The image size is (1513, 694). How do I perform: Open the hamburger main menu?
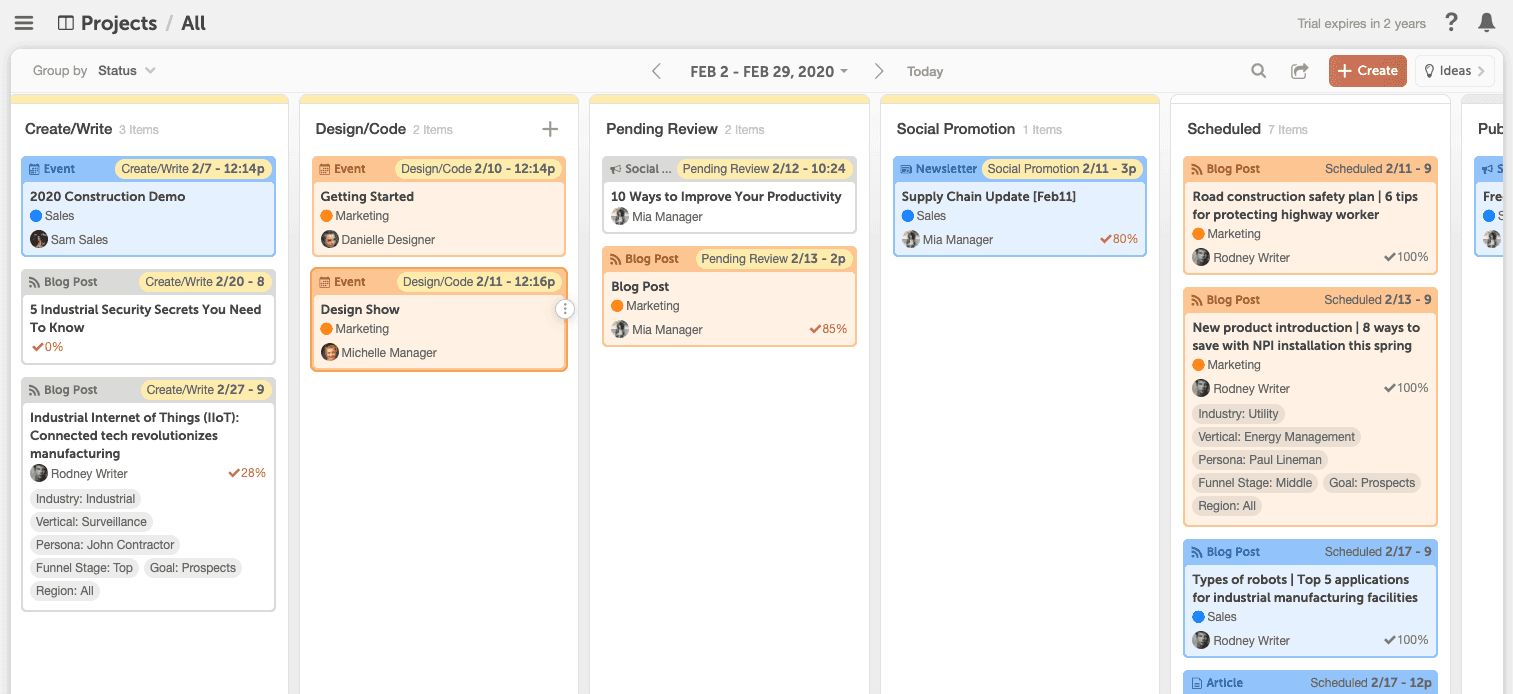coord(24,23)
